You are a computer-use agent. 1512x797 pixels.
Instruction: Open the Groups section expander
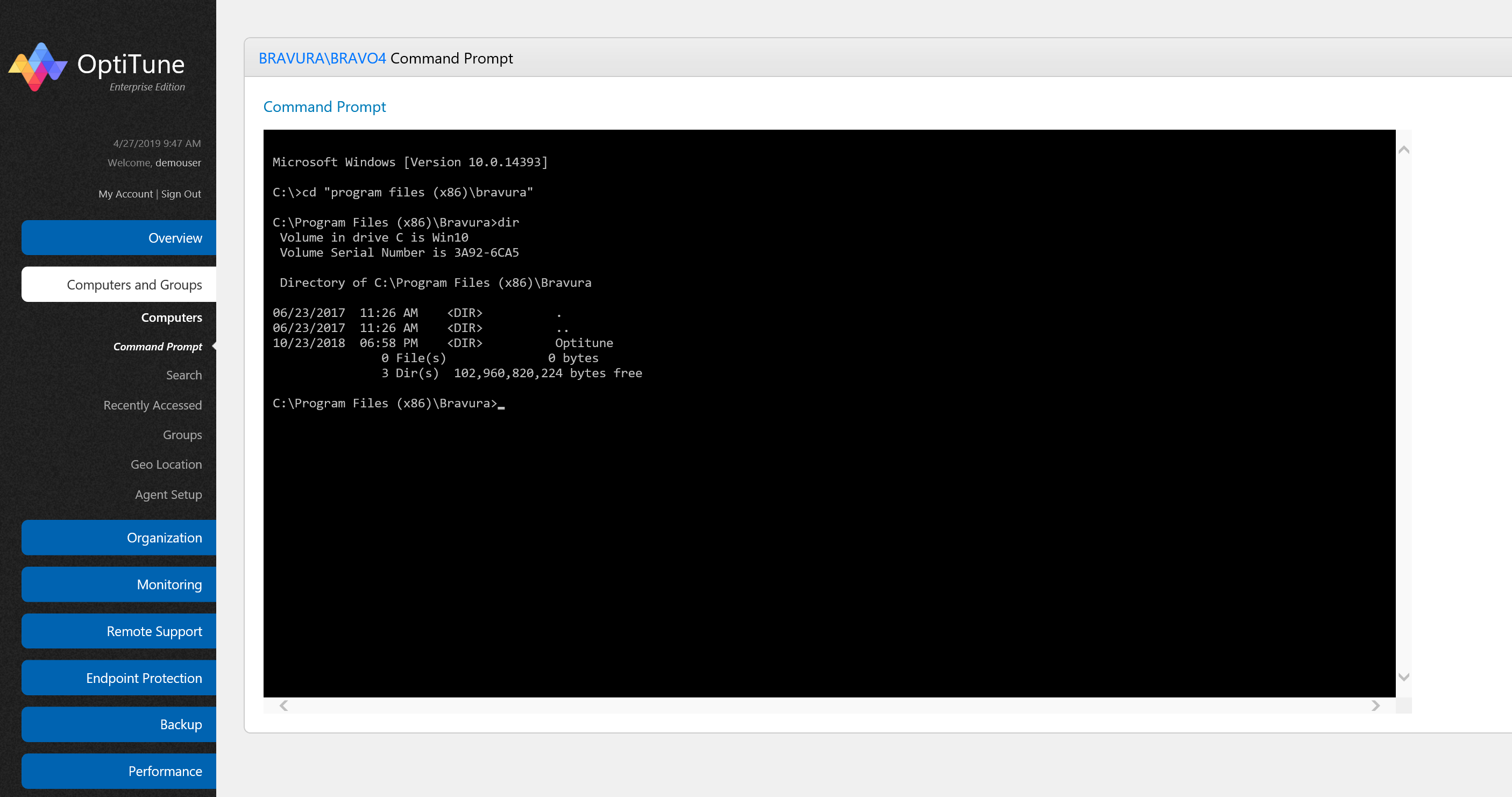click(183, 434)
